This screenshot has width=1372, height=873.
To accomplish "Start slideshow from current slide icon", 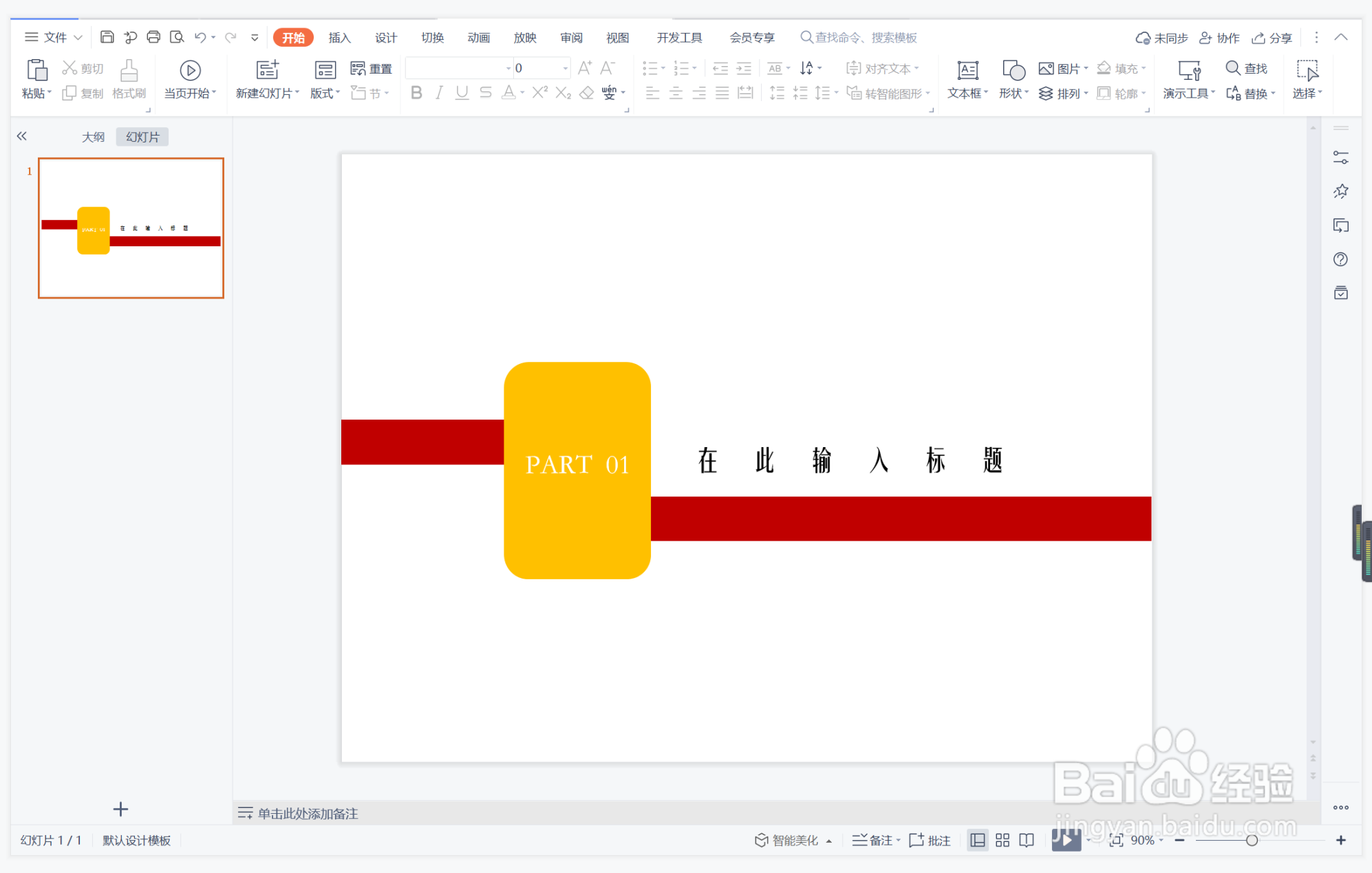I will [x=190, y=70].
